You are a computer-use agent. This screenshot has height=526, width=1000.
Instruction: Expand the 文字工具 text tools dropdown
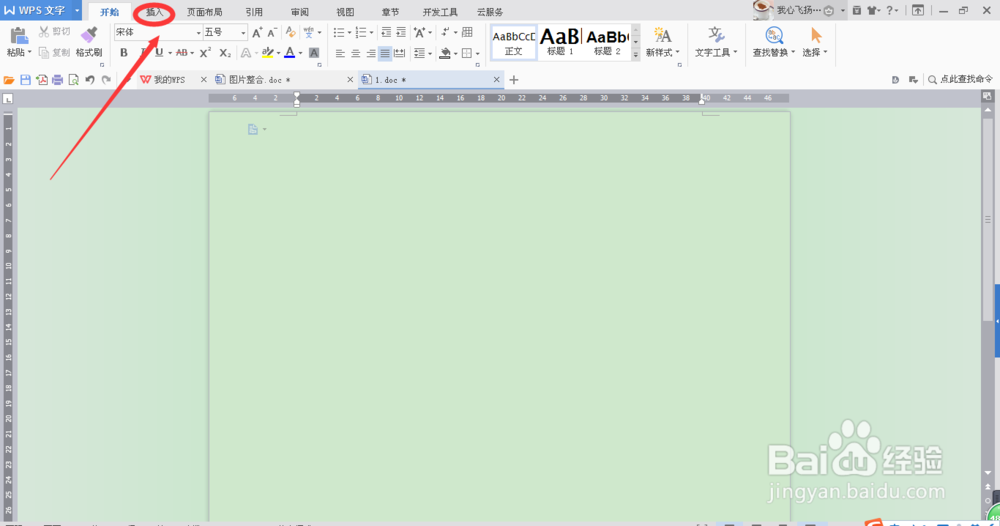tap(735, 52)
